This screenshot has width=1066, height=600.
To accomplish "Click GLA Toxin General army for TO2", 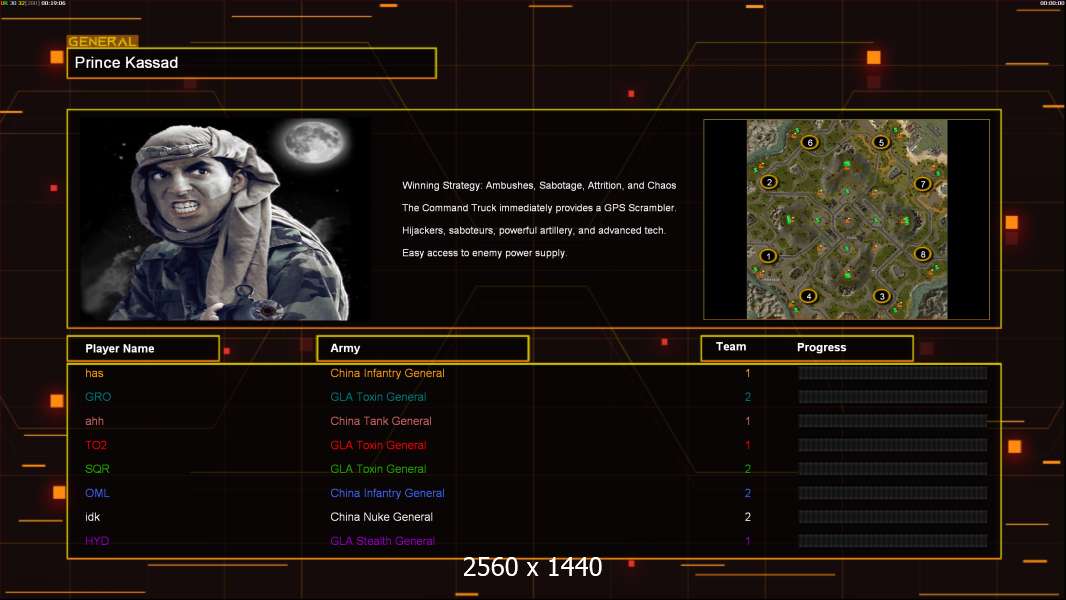I will tap(379, 445).
